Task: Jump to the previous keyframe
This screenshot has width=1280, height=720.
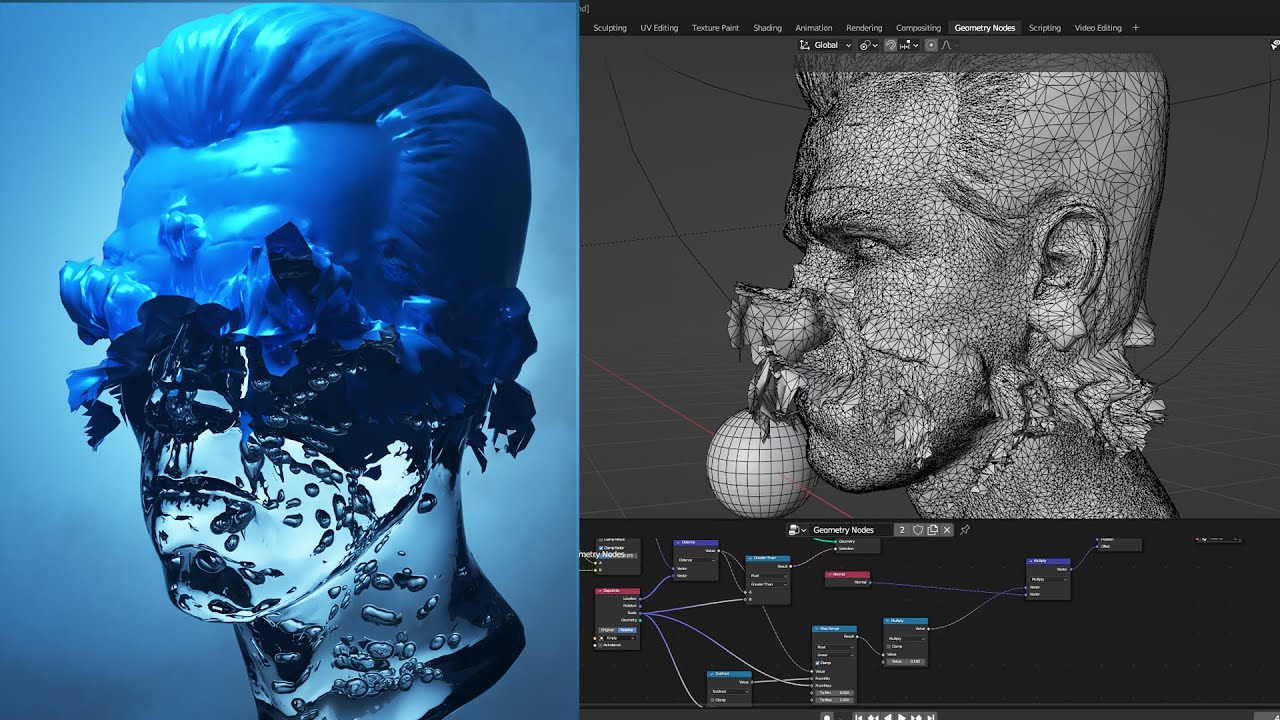Action: (872, 717)
